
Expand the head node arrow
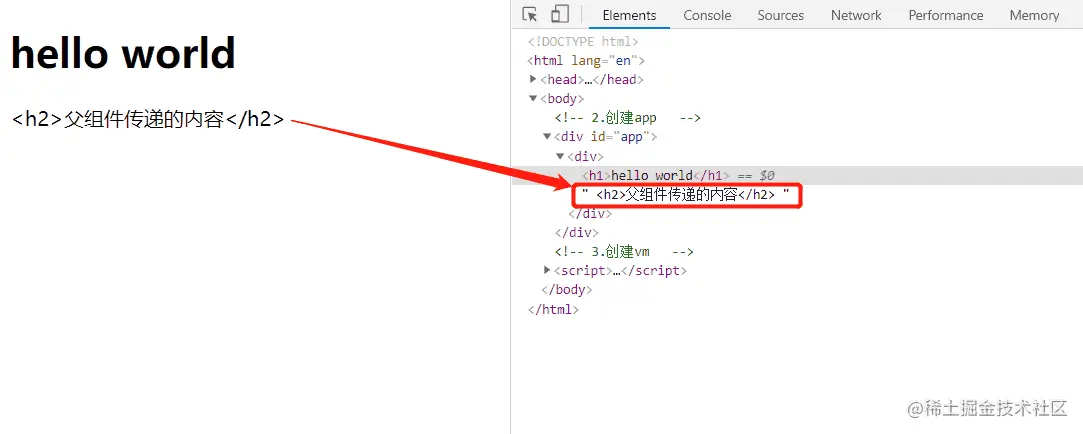tap(533, 79)
